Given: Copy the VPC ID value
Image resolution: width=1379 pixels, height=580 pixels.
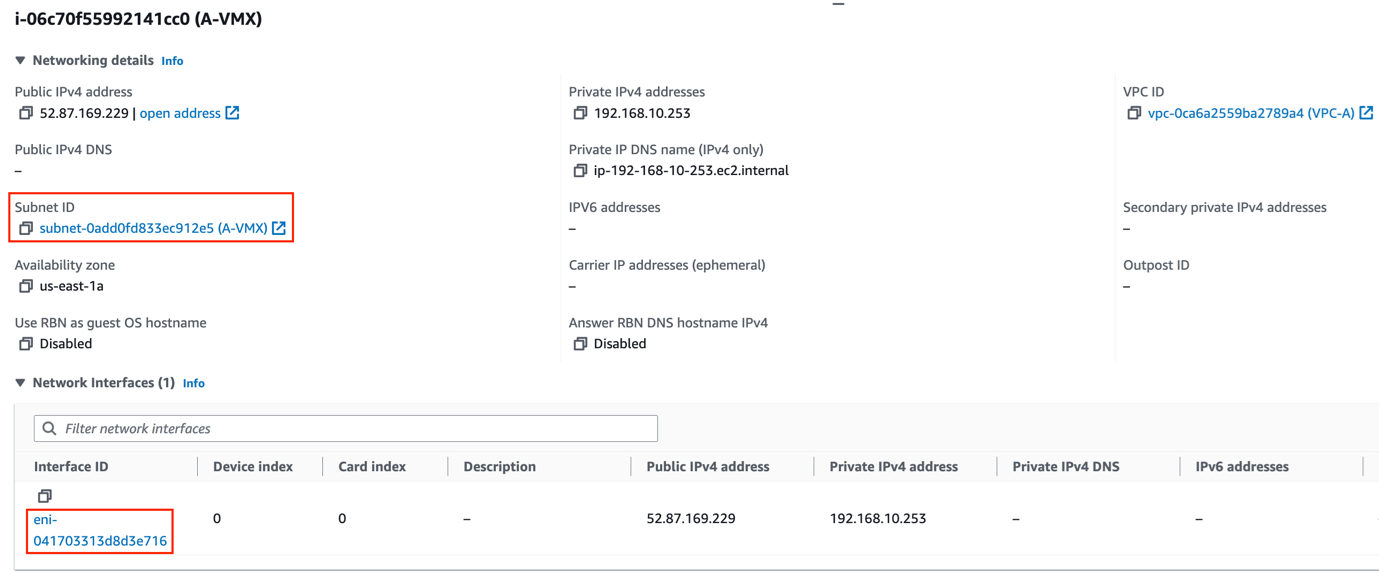Looking at the screenshot, I should [x=1134, y=114].
